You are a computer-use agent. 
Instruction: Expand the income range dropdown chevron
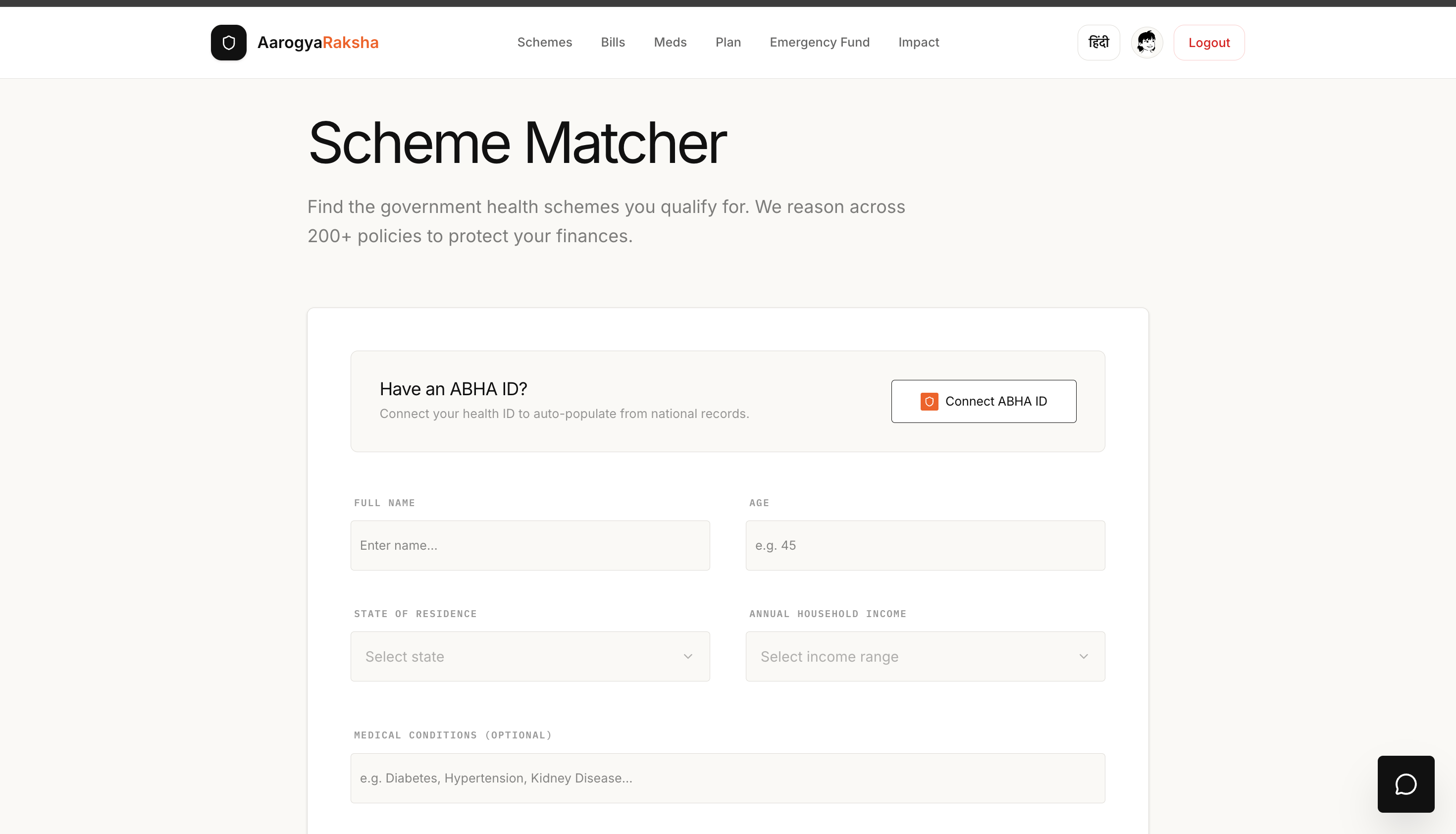click(1083, 656)
